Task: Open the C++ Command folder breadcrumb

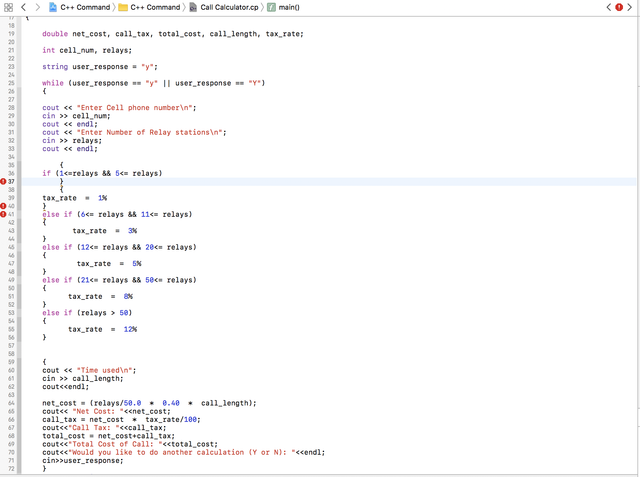Action: 149,7
